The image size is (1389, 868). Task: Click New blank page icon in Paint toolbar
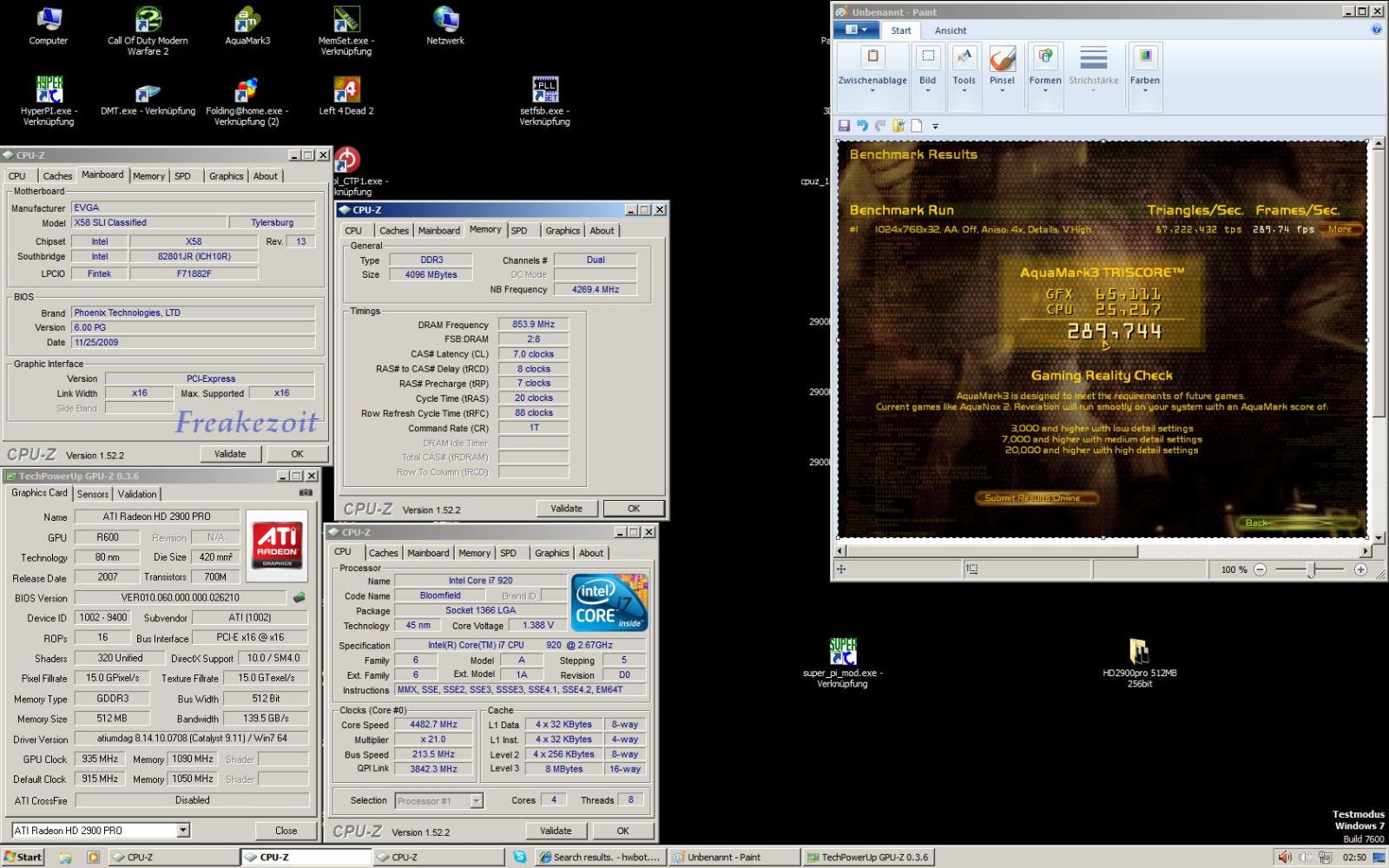click(917, 126)
